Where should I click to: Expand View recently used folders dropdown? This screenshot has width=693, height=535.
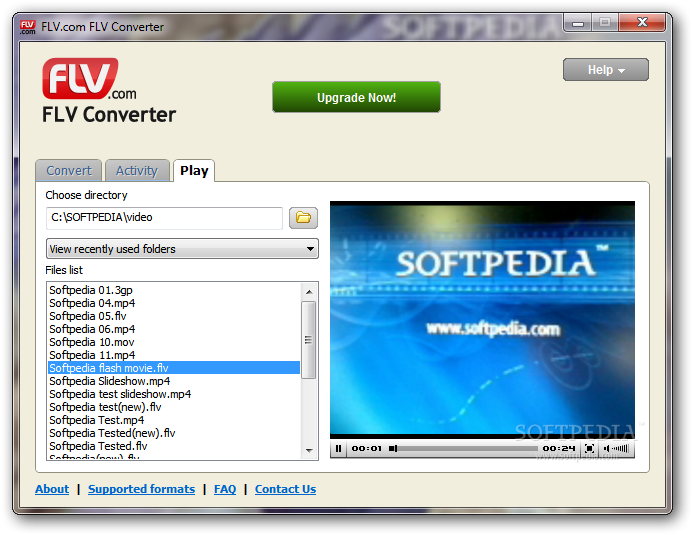click(182, 249)
